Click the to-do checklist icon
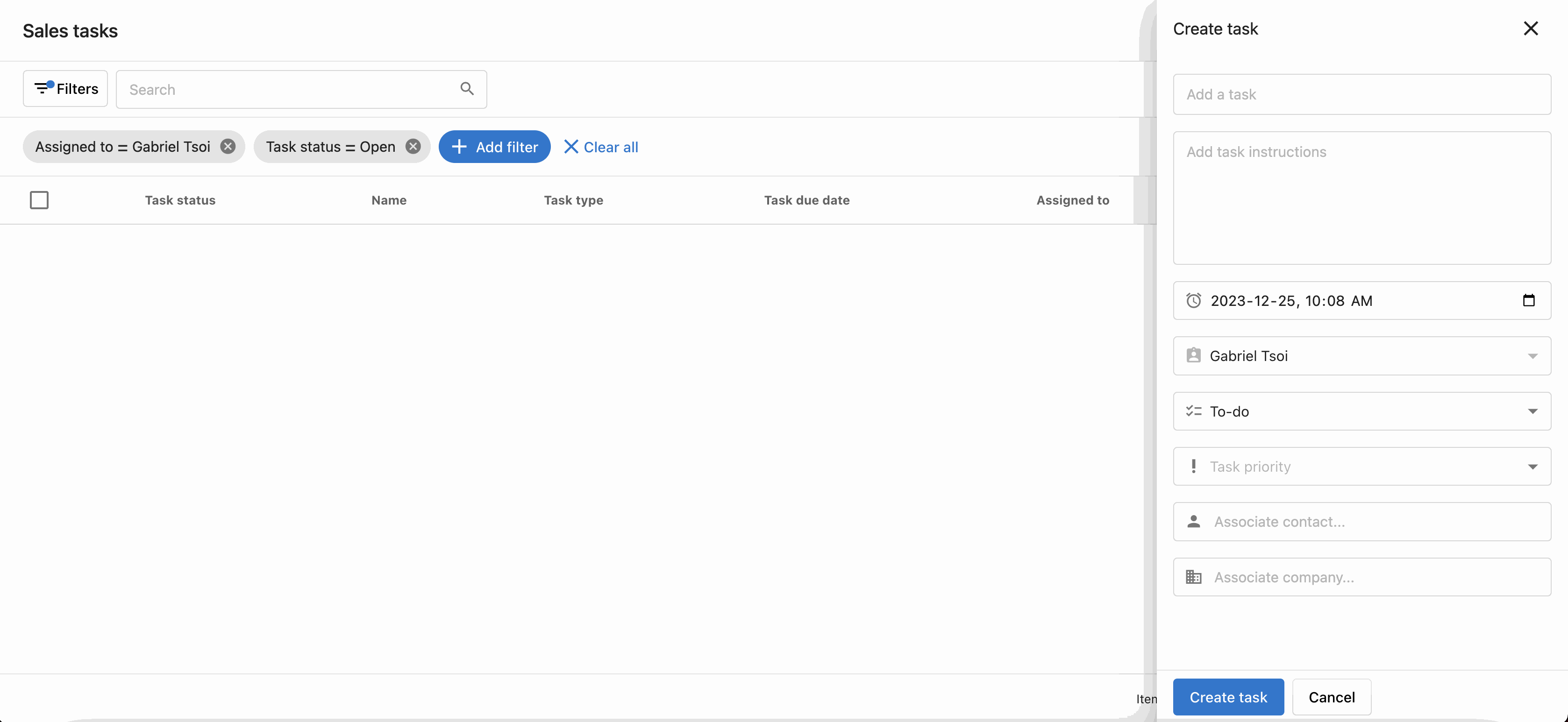The width and height of the screenshot is (1568, 722). coord(1194,411)
